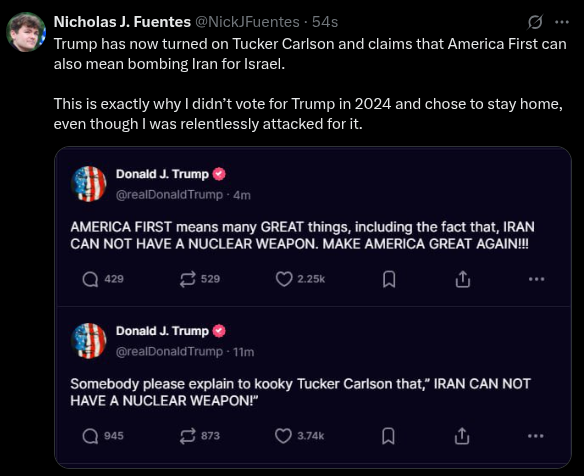Click the Grok icon on Fuentes' post

click(x=535, y=22)
